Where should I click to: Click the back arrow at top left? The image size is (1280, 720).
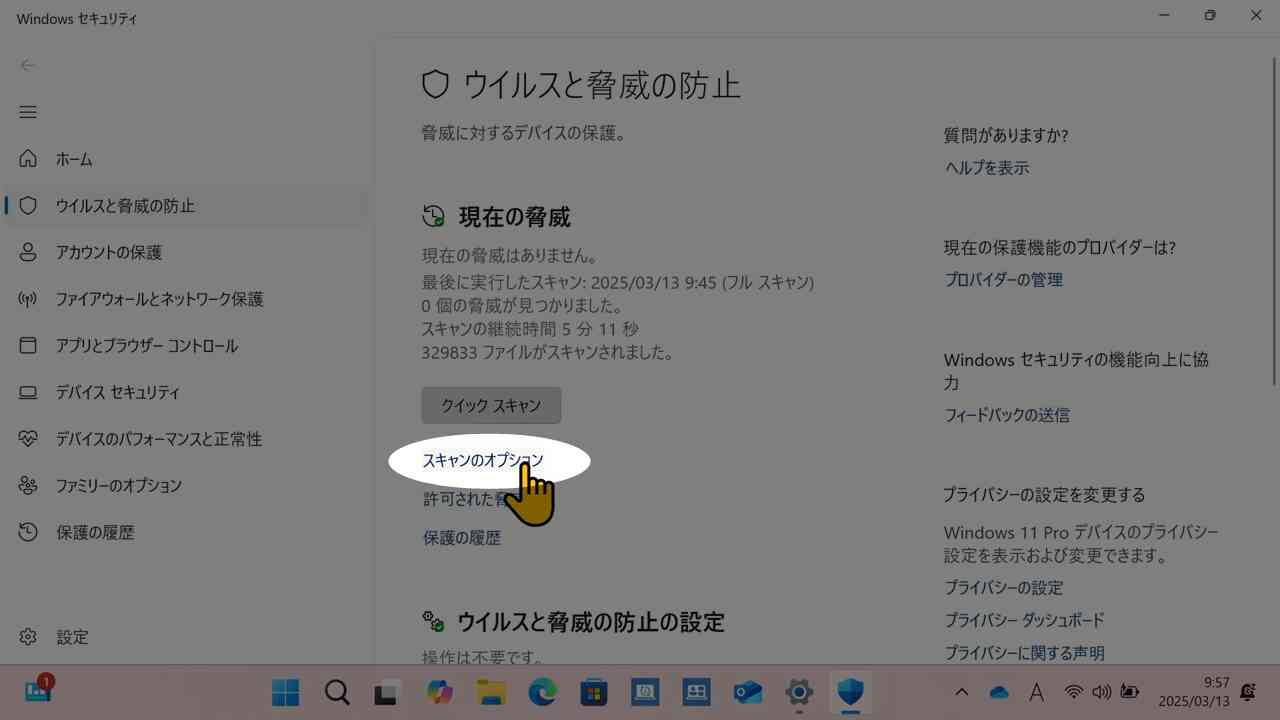point(27,65)
